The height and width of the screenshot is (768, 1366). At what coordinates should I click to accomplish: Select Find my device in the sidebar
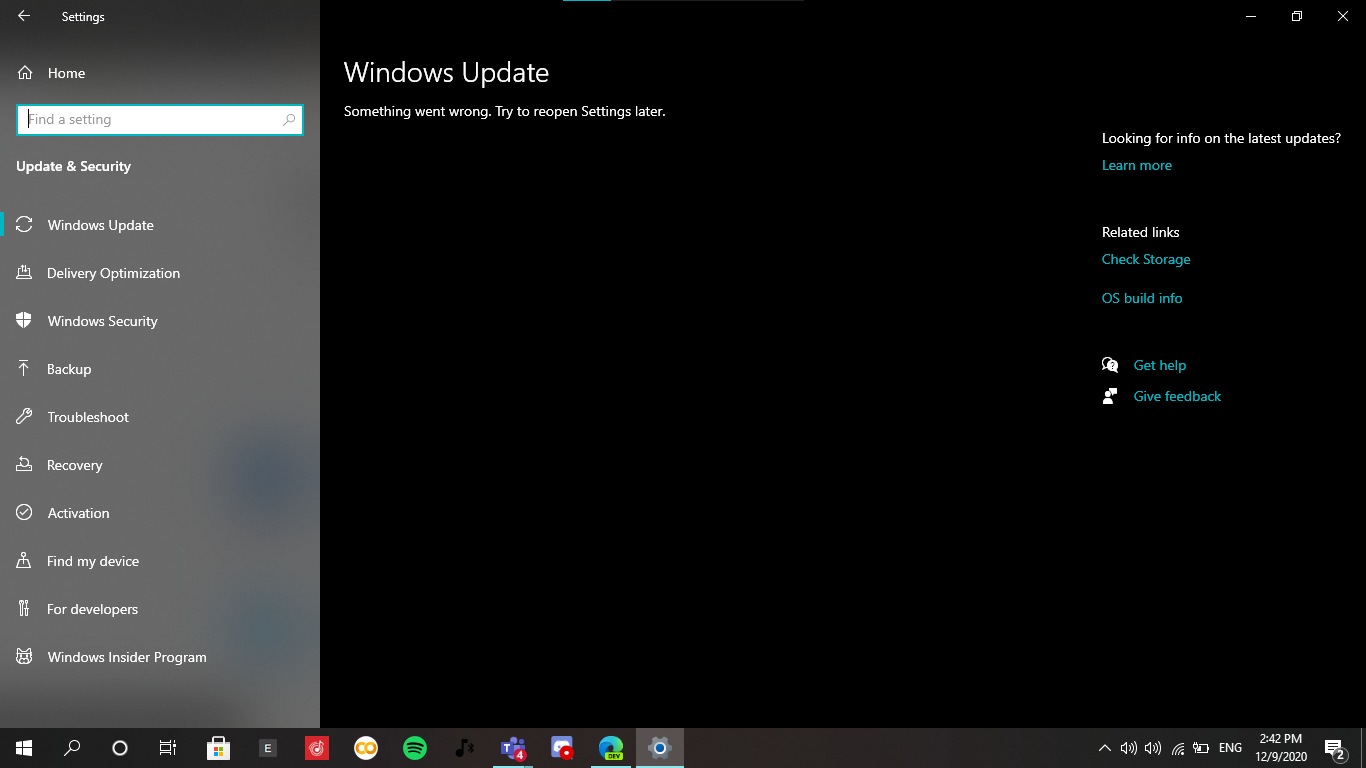[x=160, y=561]
